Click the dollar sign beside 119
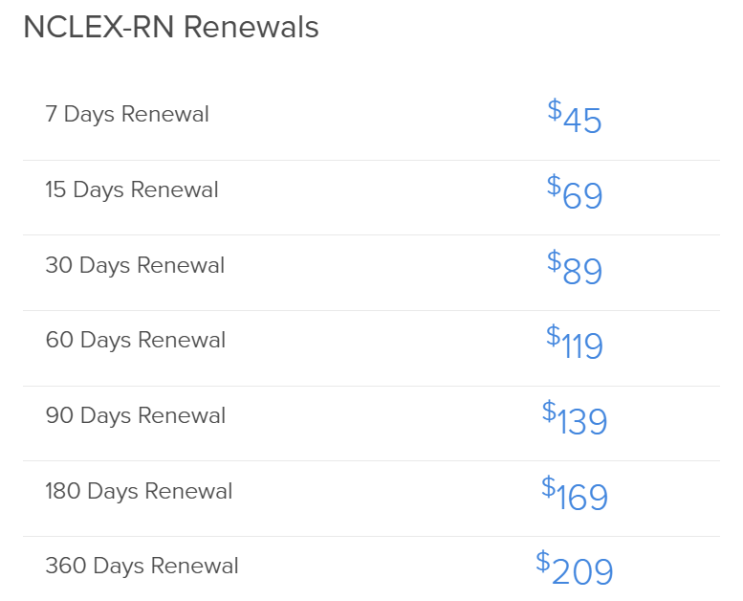Screen dimensions: 743x601 click(553, 336)
